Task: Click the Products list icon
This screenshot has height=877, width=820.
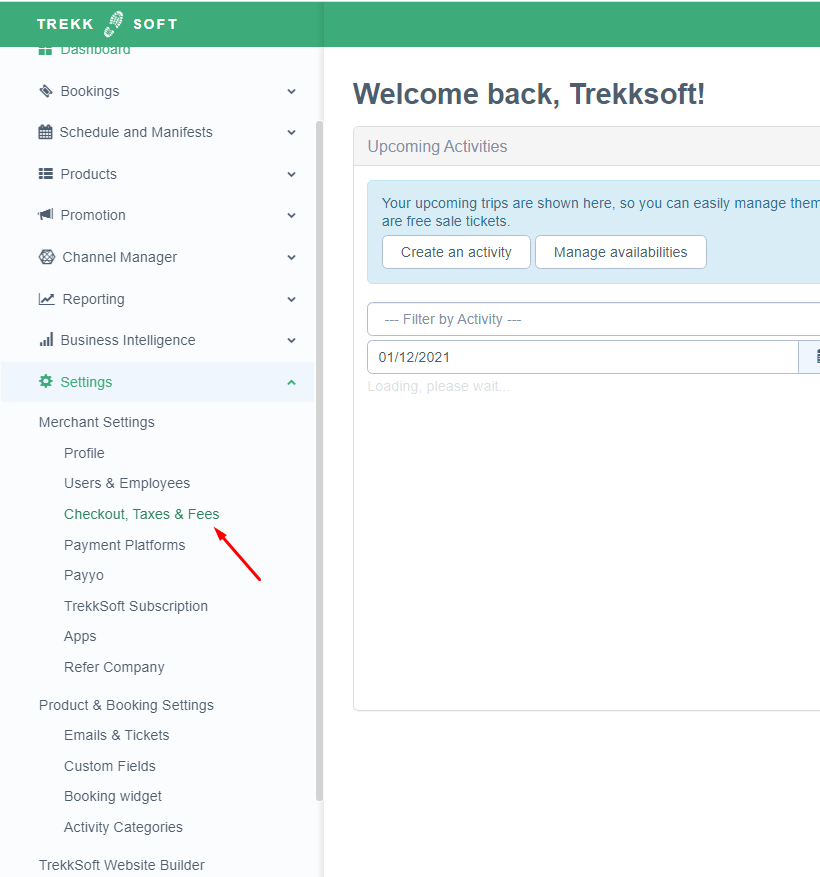Action: [x=46, y=174]
